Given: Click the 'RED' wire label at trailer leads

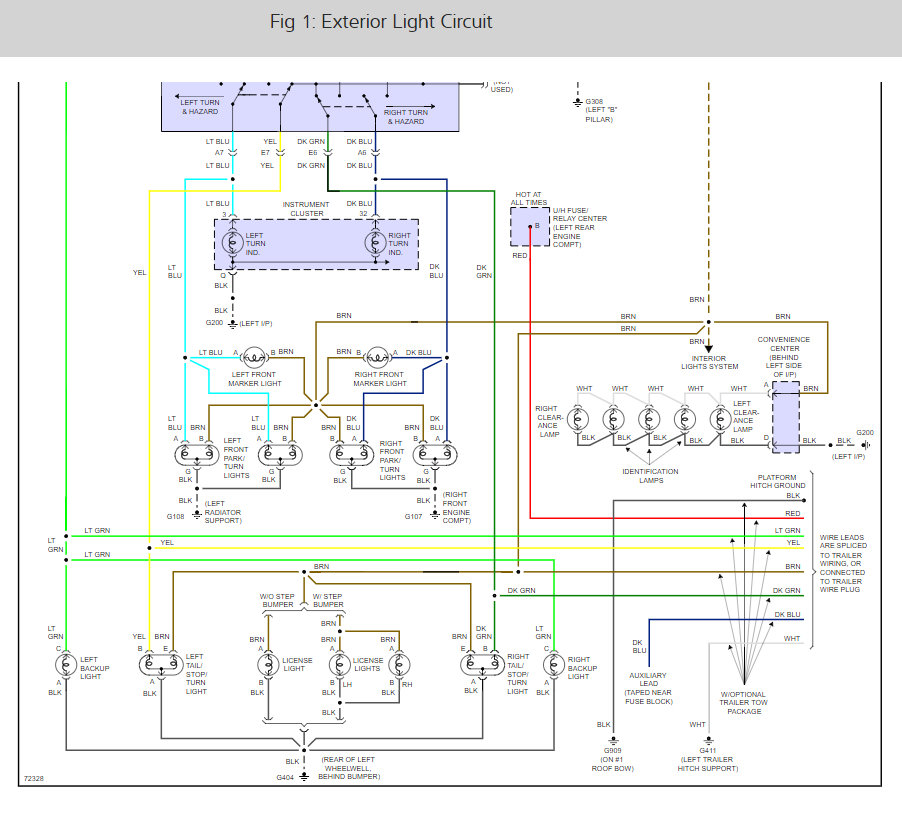Looking at the screenshot, I should click(x=793, y=513).
